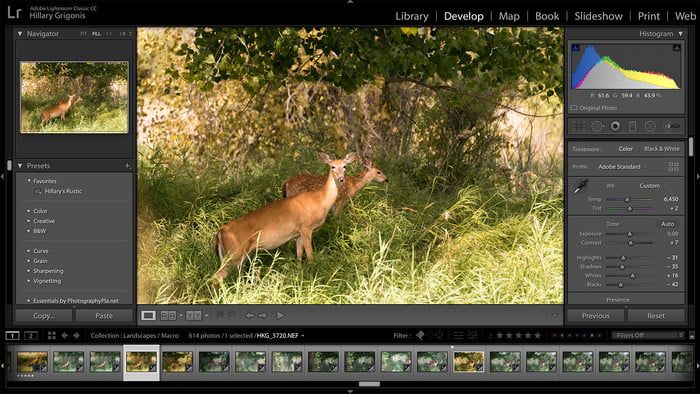The image size is (700, 394).
Task: Set treatment to Black & White
Action: pos(662,149)
